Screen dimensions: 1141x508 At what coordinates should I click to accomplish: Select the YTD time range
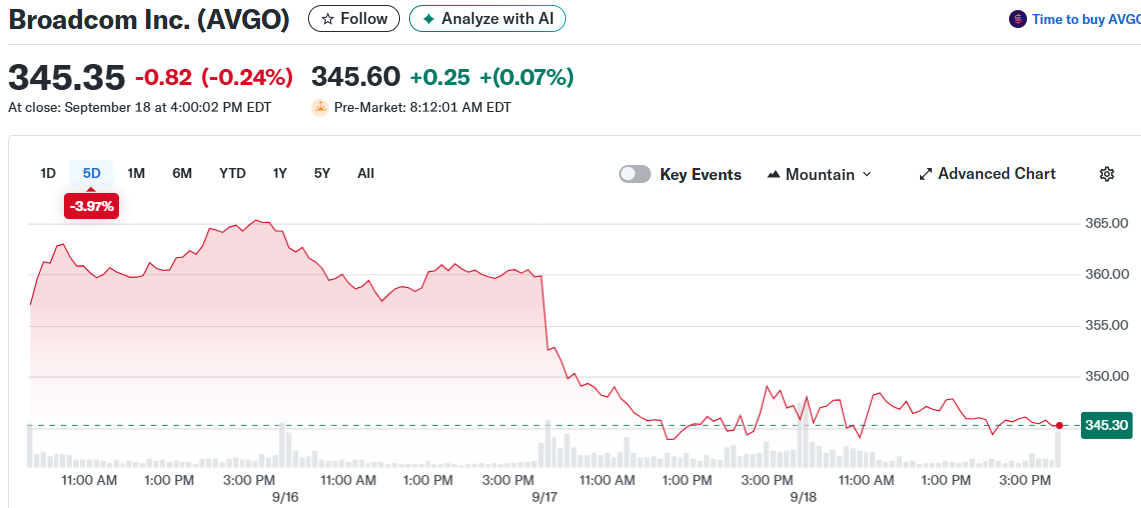233,173
